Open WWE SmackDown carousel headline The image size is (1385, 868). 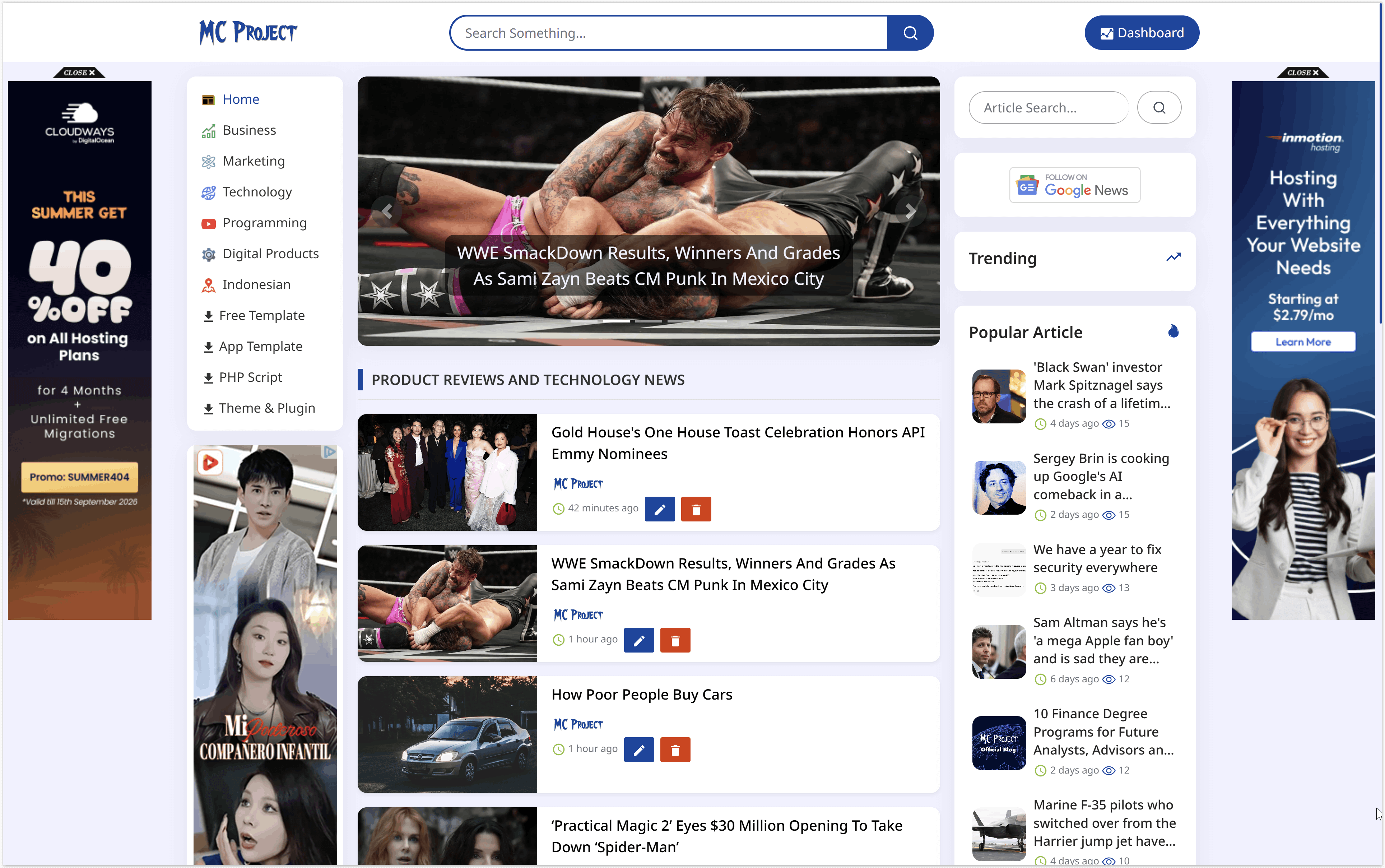click(x=649, y=265)
